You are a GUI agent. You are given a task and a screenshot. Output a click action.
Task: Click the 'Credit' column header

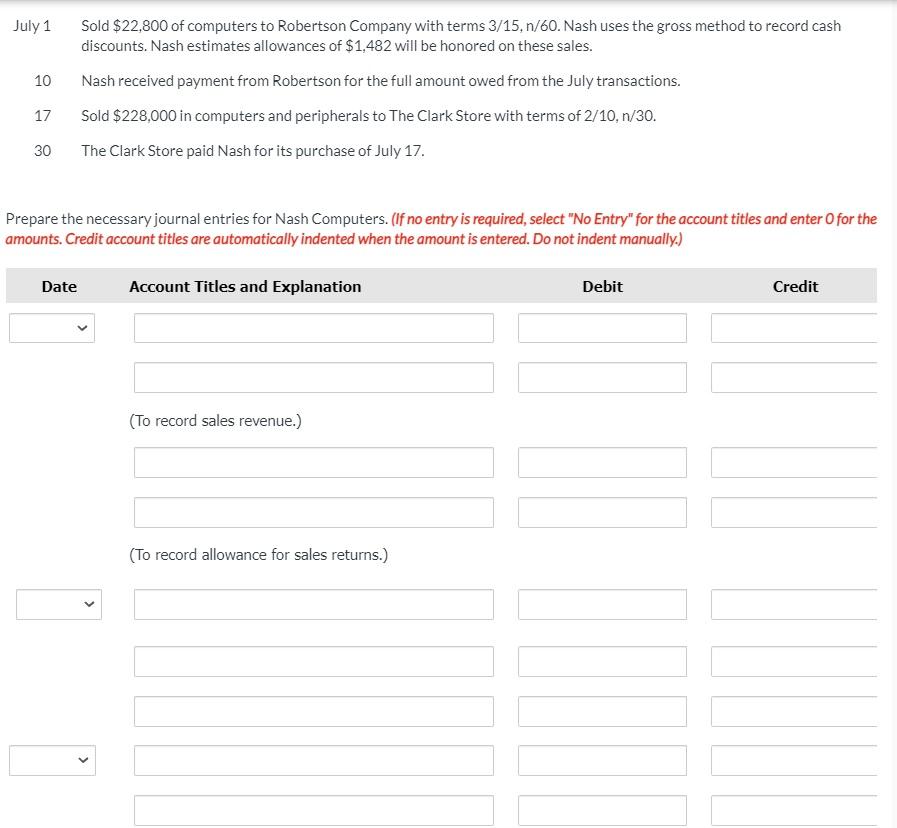coord(795,287)
